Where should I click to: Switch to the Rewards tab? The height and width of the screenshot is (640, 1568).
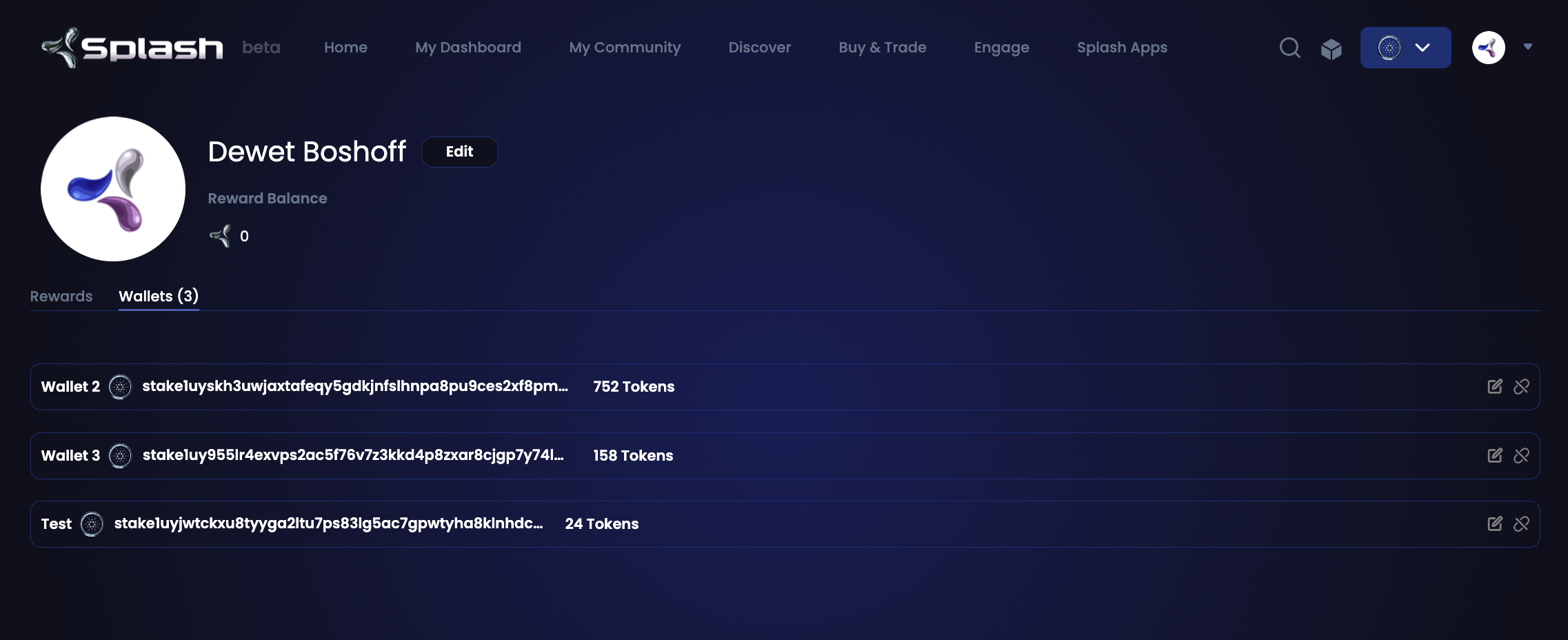click(61, 297)
